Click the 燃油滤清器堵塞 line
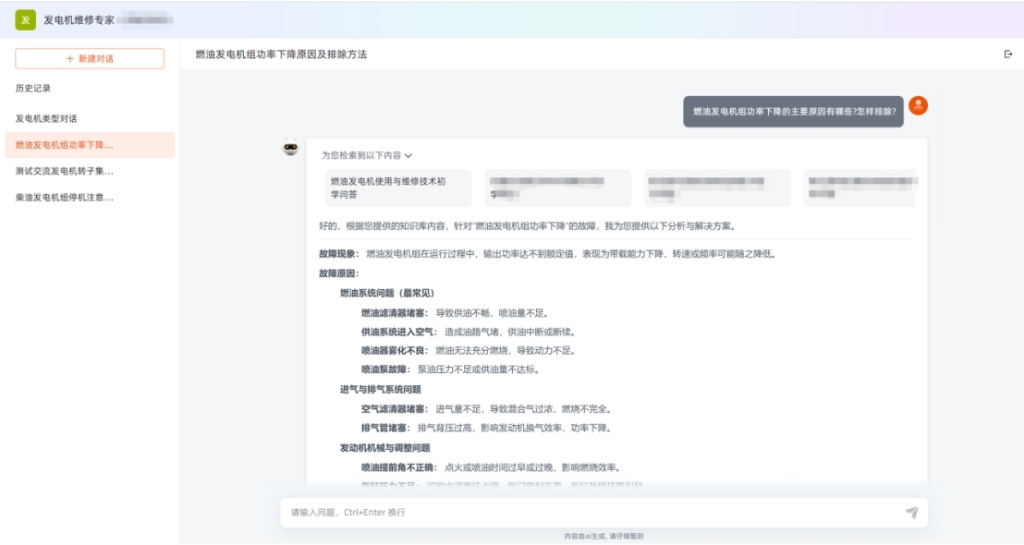The height and width of the screenshot is (545, 1024). (x=455, y=313)
